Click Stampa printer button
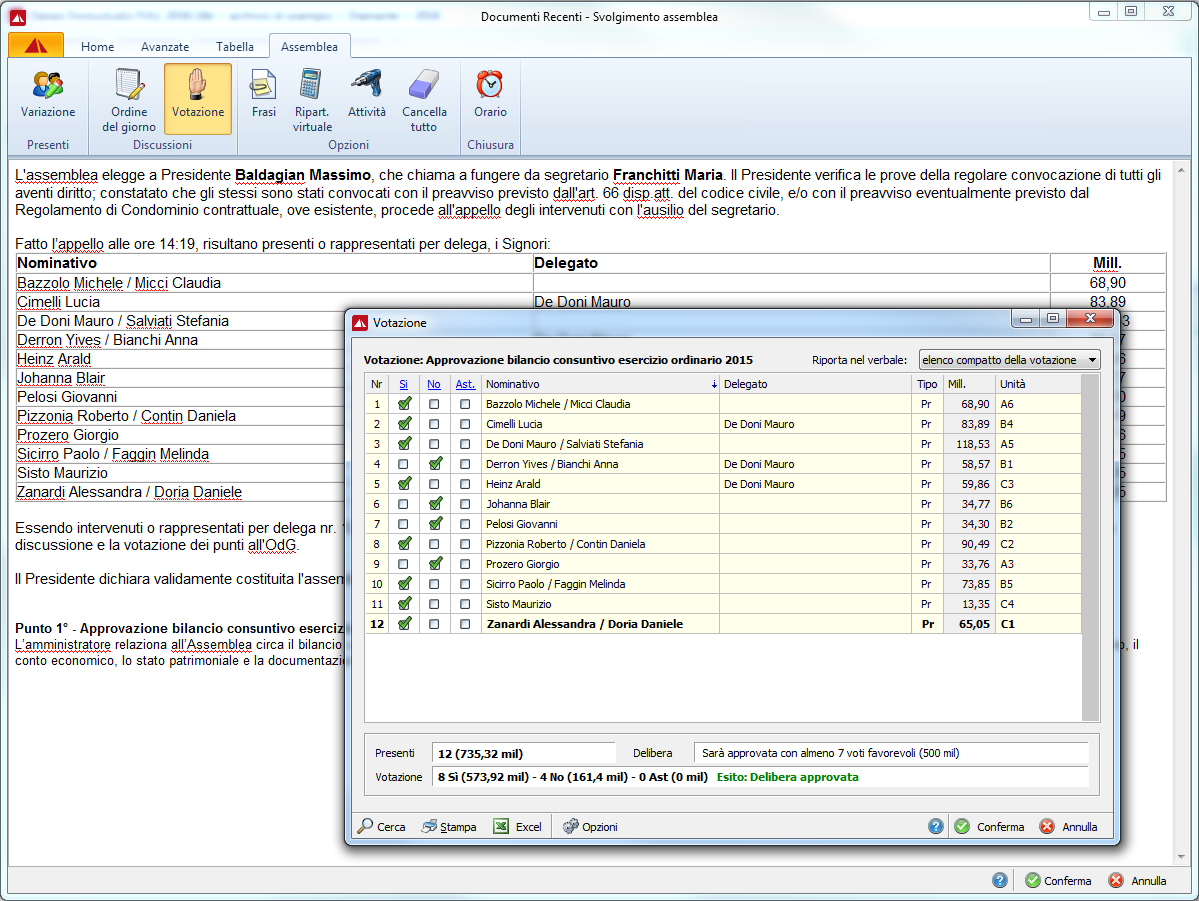Viewport: 1199px width, 901px height. point(450,827)
